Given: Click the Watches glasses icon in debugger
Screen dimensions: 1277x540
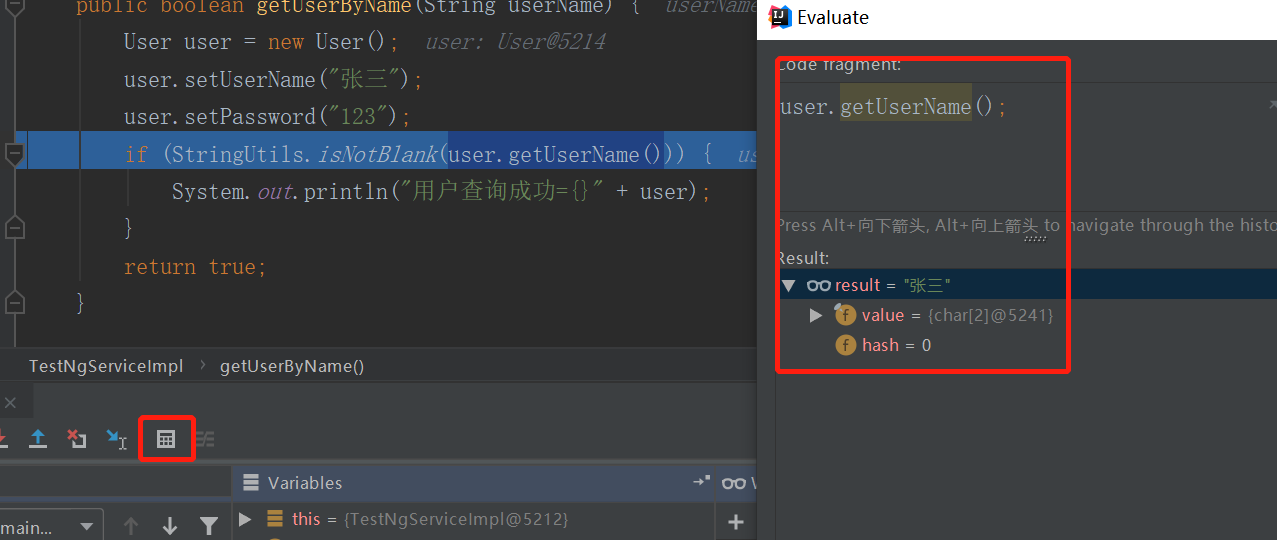Looking at the screenshot, I should click(734, 483).
